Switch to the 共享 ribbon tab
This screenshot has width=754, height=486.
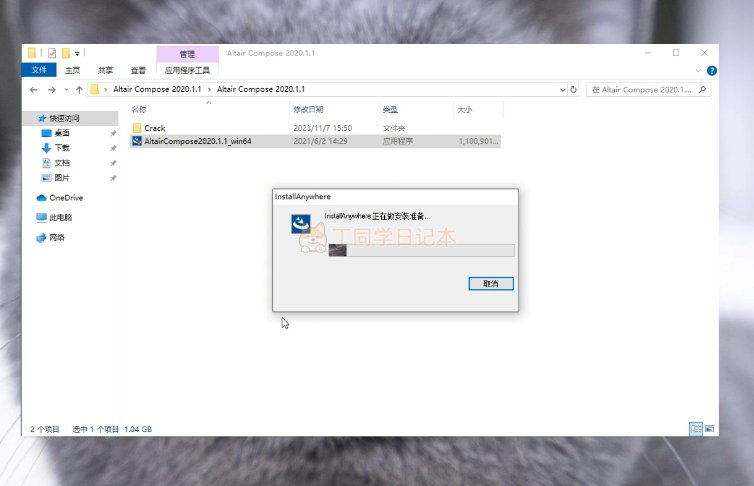(105, 70)
